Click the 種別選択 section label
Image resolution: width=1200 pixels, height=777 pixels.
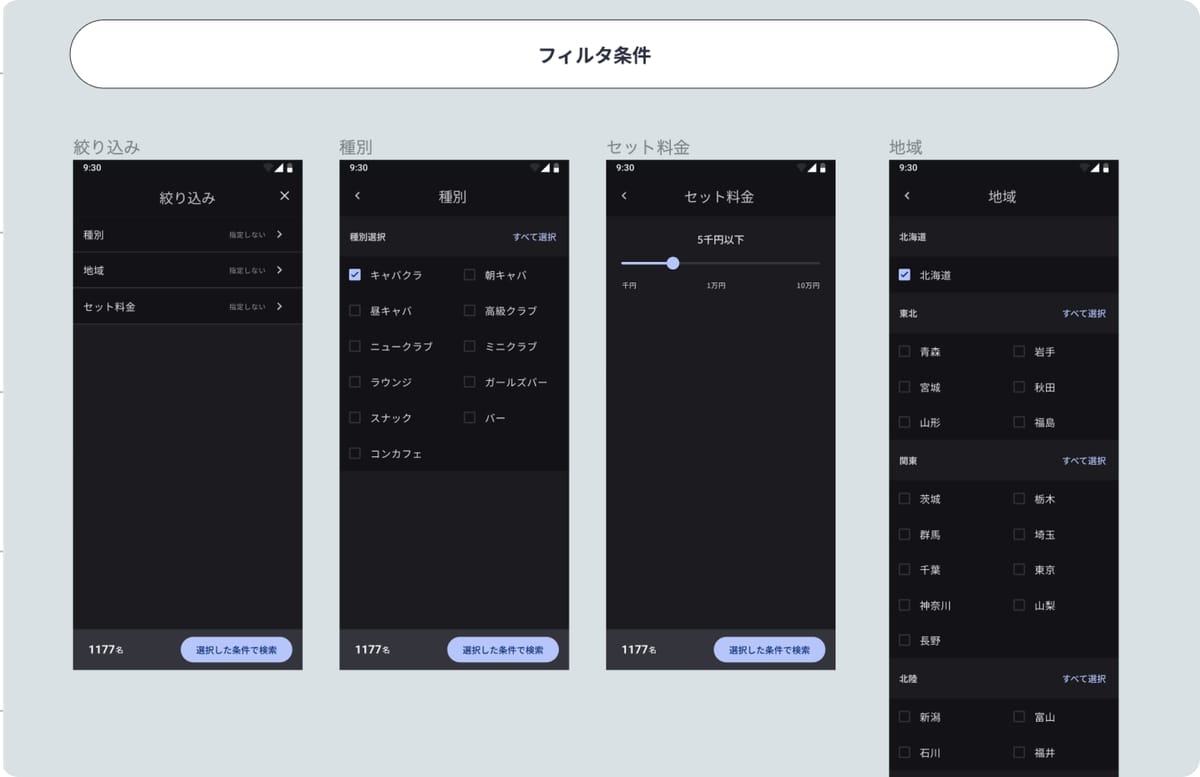pos(367,238)
